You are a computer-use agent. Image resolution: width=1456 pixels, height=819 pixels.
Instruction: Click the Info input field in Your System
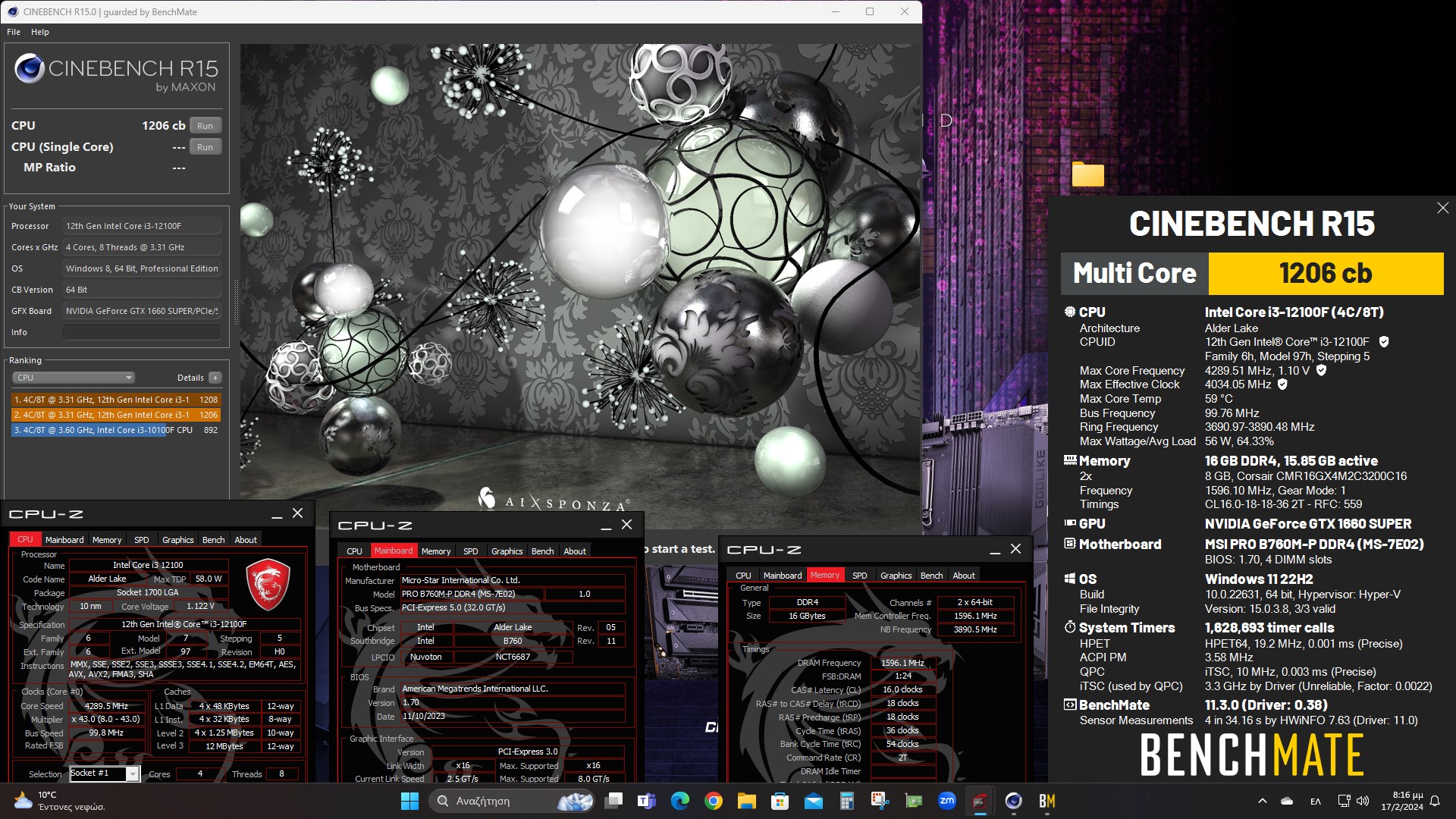[142, 332]
